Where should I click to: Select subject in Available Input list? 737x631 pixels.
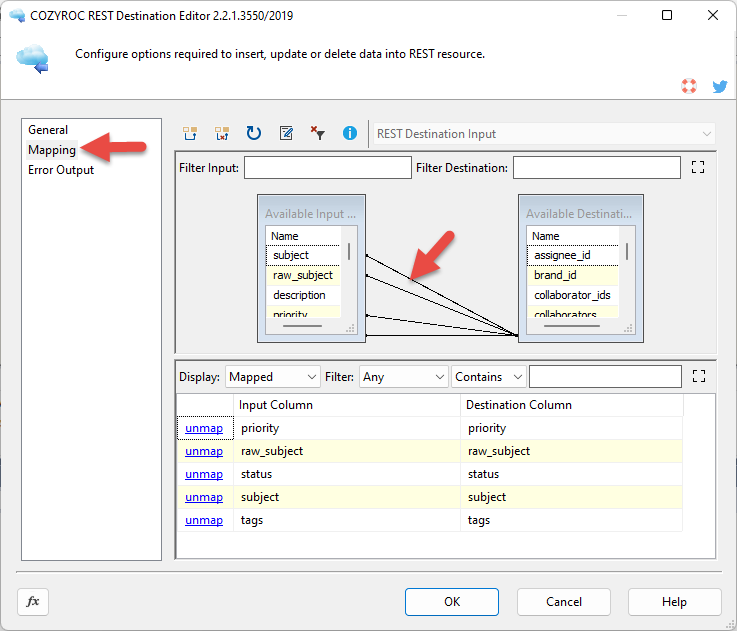point(303,255)
